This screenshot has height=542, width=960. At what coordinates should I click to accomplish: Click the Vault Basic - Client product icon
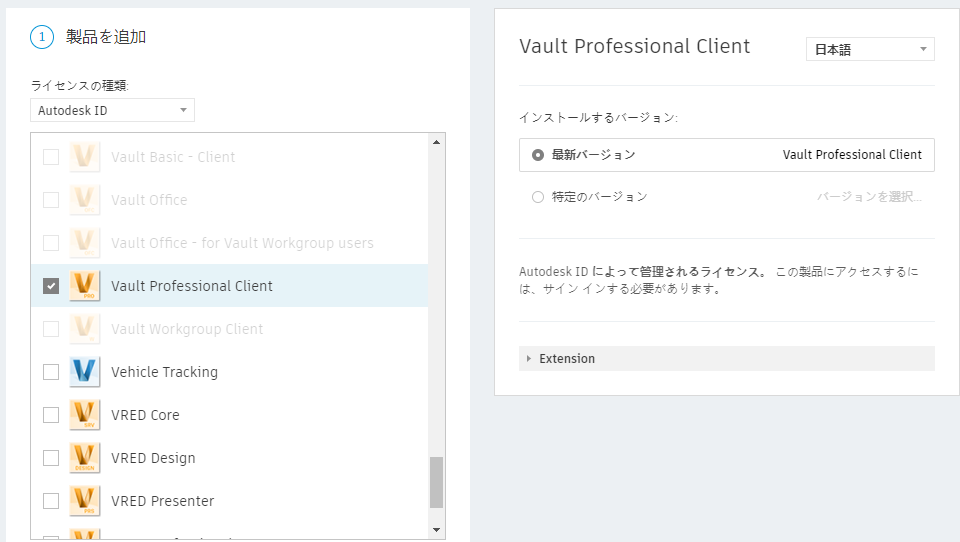pos(84,157)
